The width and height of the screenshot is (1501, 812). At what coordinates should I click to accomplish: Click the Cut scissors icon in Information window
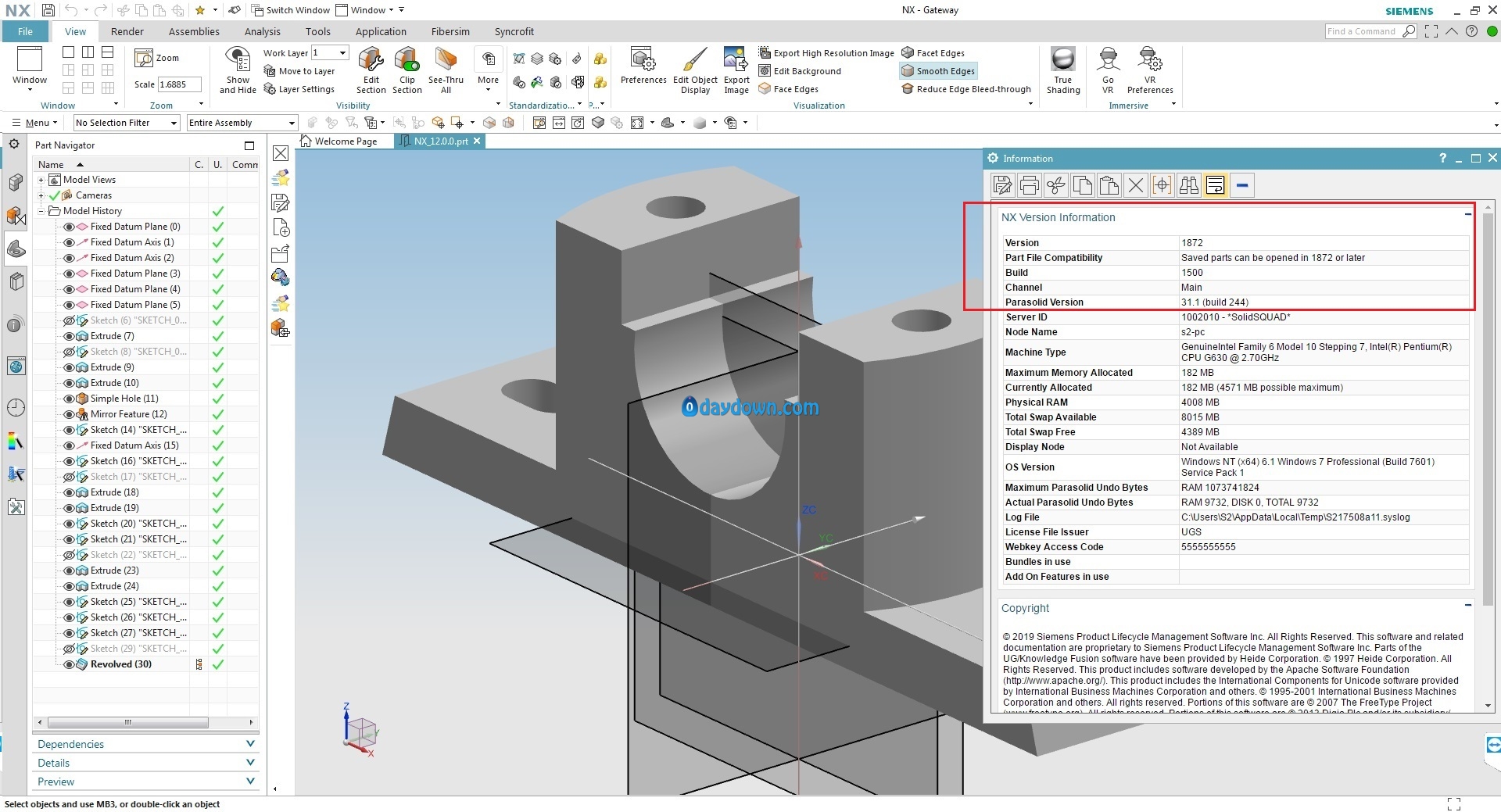pyautogui.click(x=1056, y=185)
